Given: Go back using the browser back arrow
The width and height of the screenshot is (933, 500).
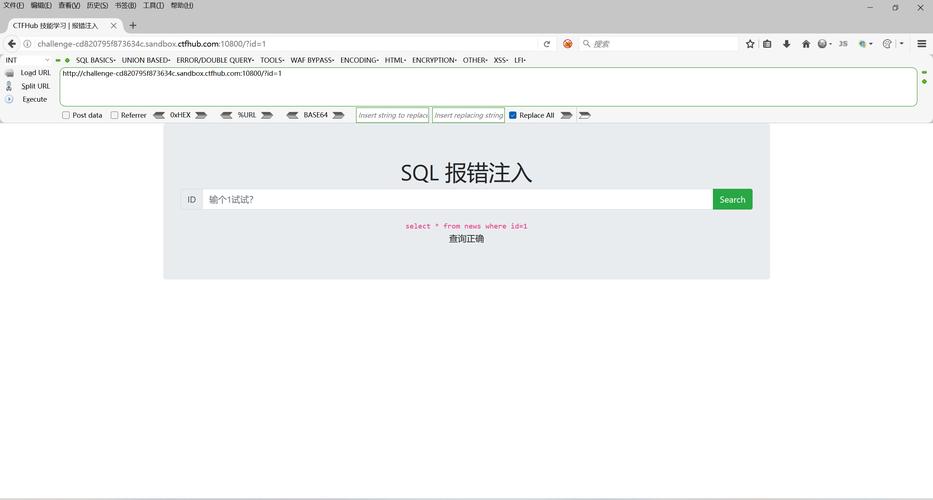Looking at the screenshot, I should [12, 43].
